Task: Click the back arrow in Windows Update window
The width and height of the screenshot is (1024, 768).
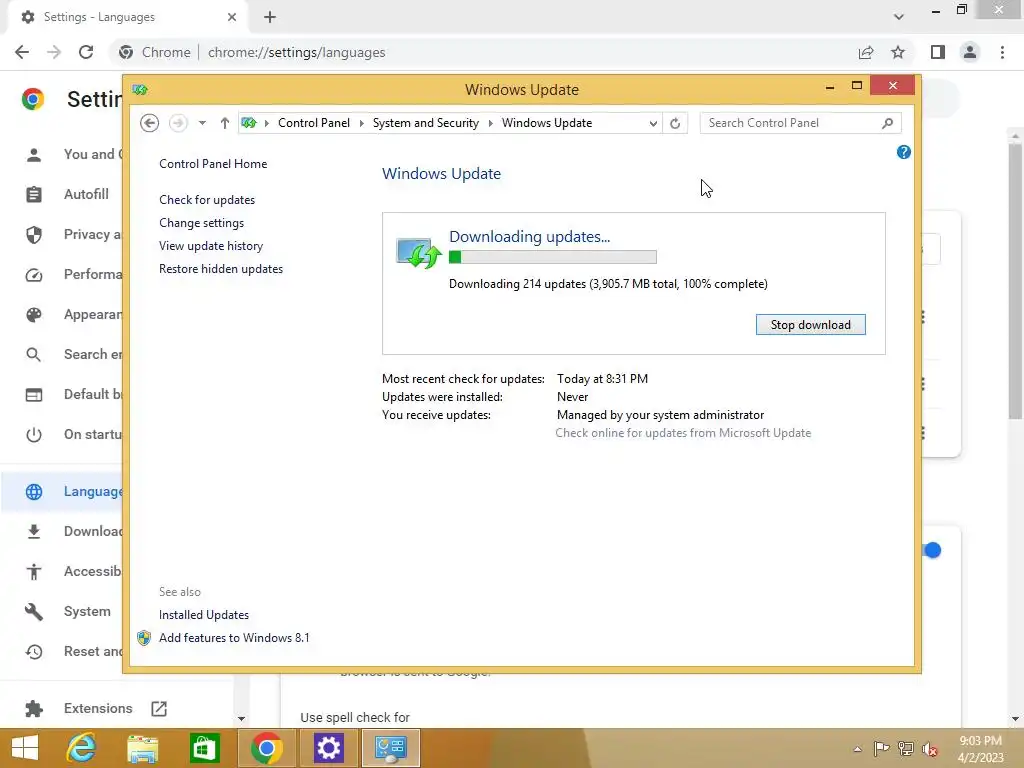Action: click(150, 123)
